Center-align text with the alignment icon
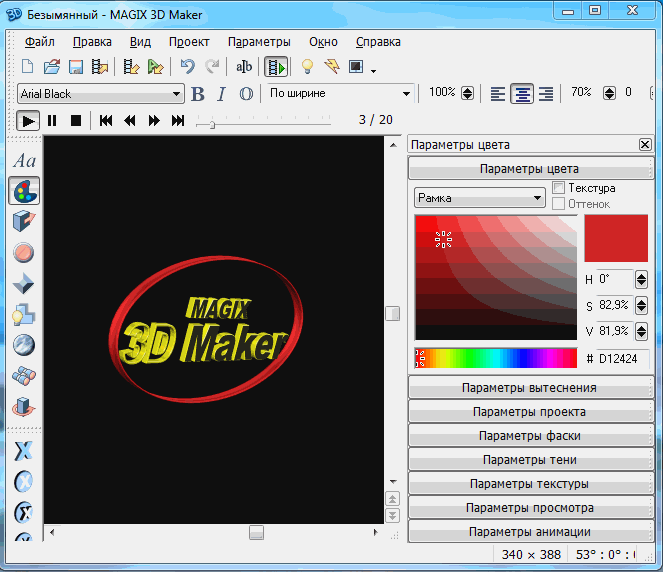The height and width of the screenshot is (572, 663). tap(522, 94)
